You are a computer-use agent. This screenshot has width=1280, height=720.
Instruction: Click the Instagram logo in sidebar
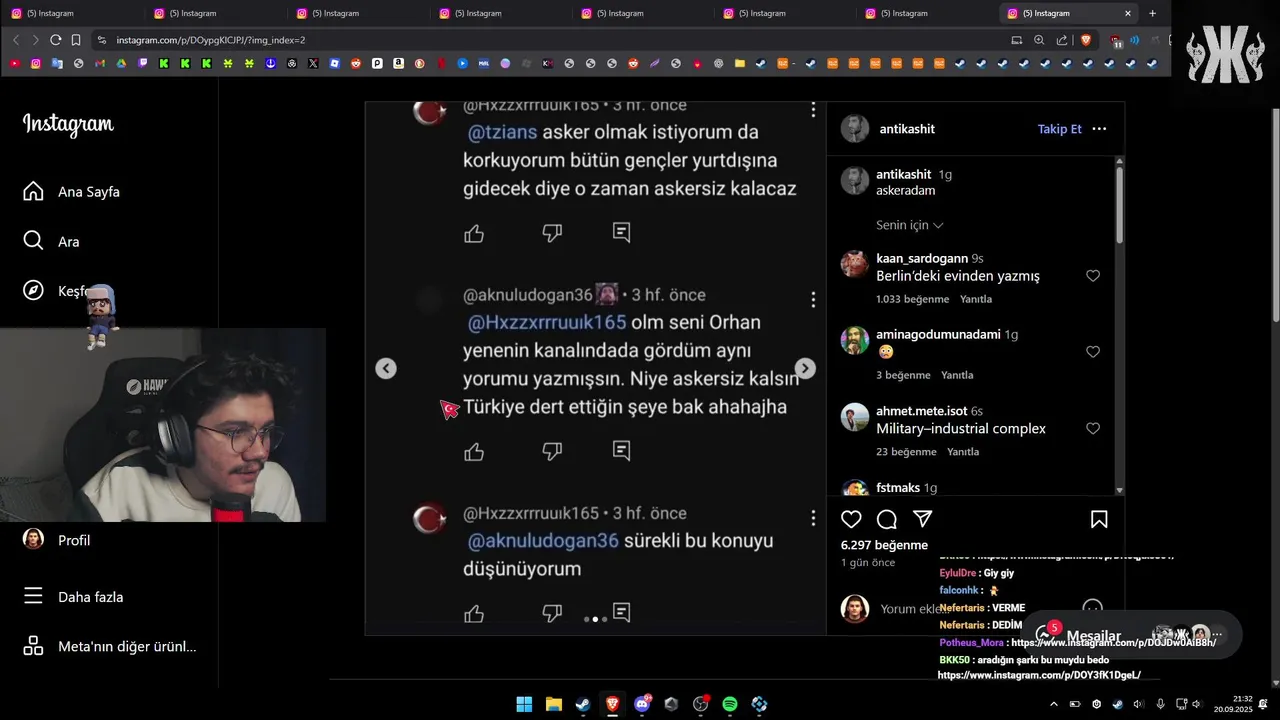(x=68, y=124)
